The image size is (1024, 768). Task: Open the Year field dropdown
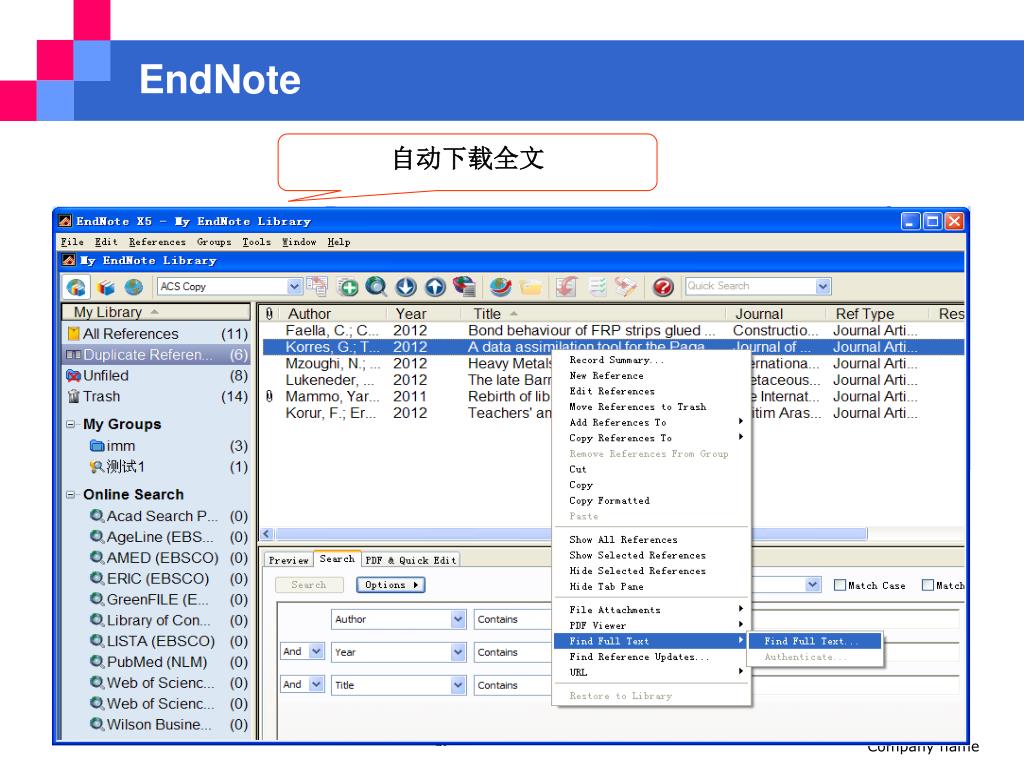pyautogui.click(x=458, y=652)
